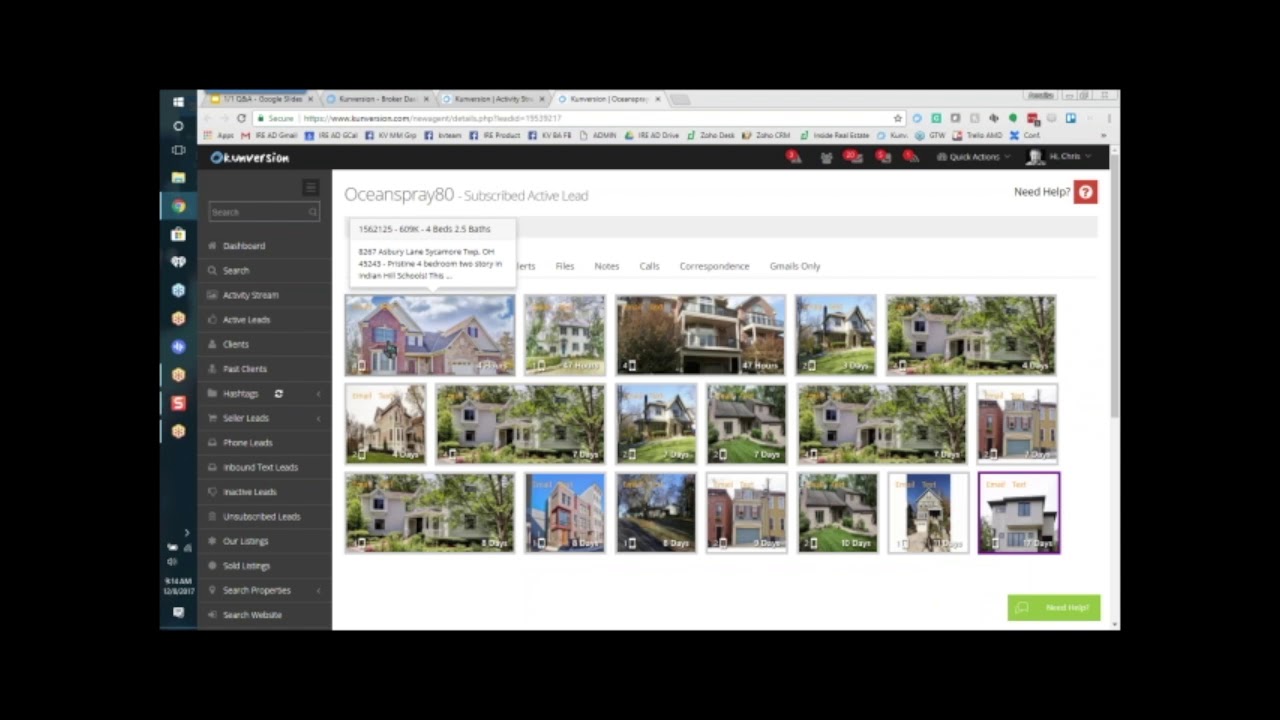Open the Inside Real Estate bookmark
The image size is (1280, 720).
(835, 135)
